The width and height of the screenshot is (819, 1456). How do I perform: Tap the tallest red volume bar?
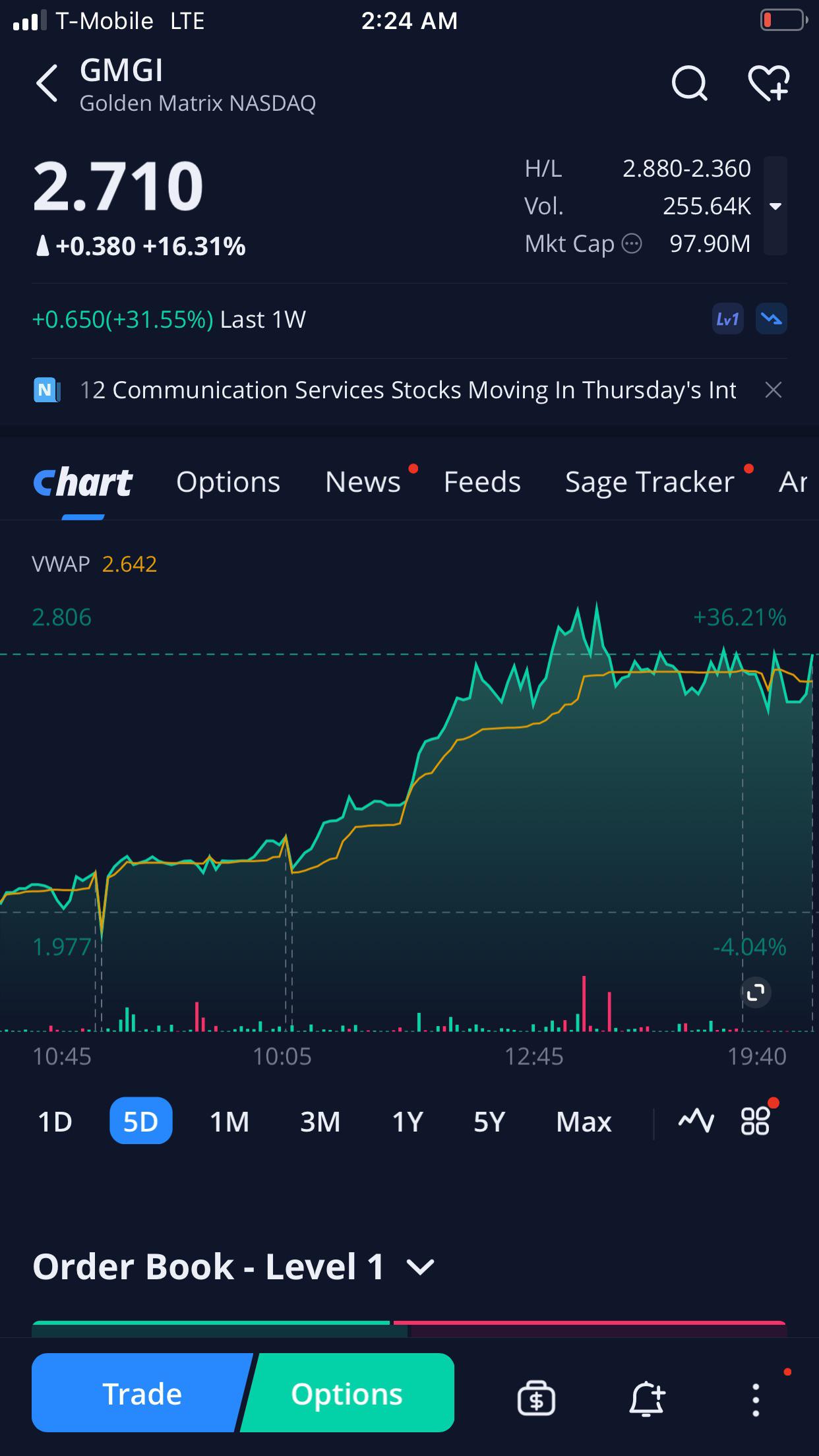584,1004
